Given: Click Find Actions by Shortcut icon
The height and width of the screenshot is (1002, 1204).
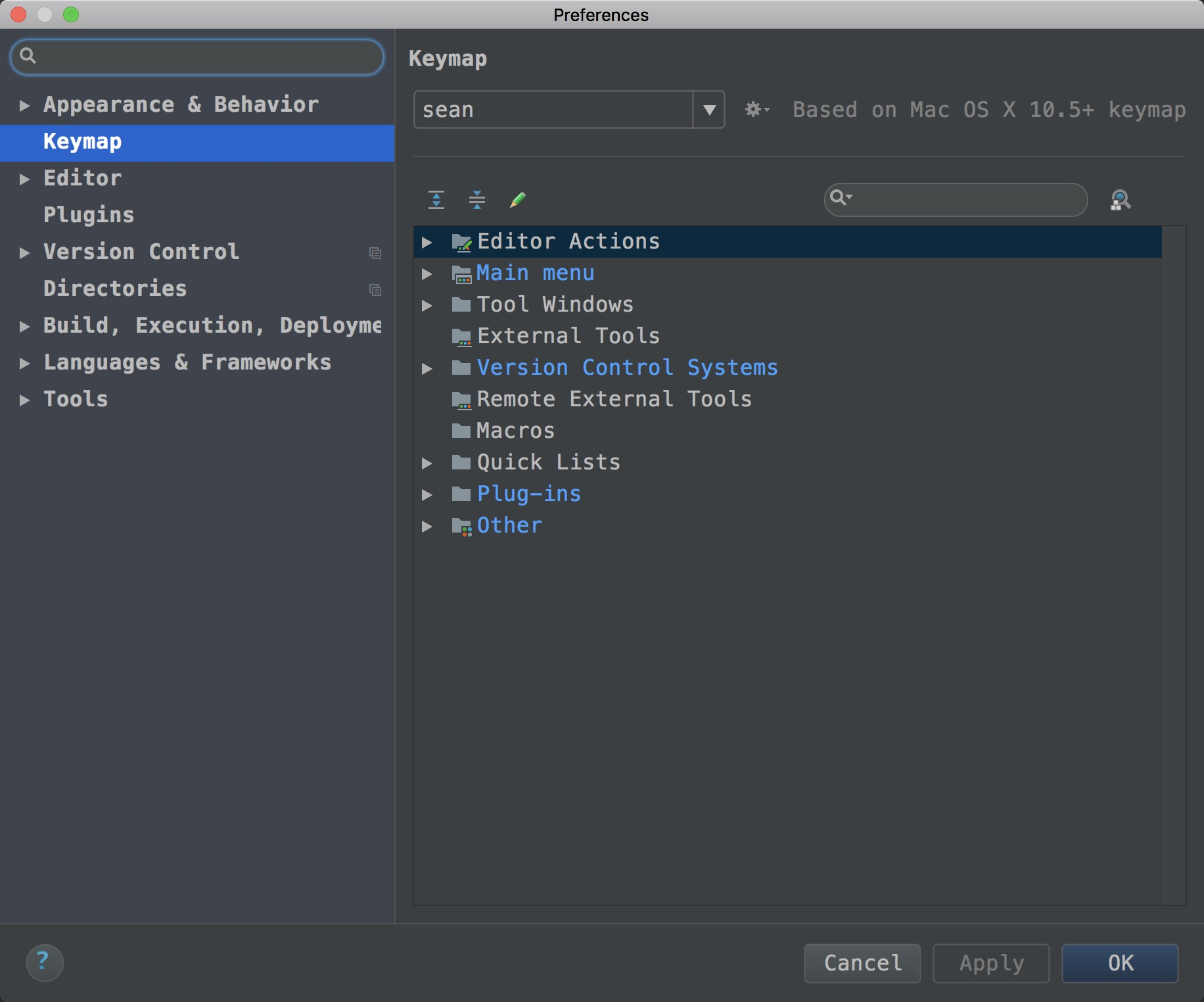Looking at the screenshot, I should [x=1121, y=200].
